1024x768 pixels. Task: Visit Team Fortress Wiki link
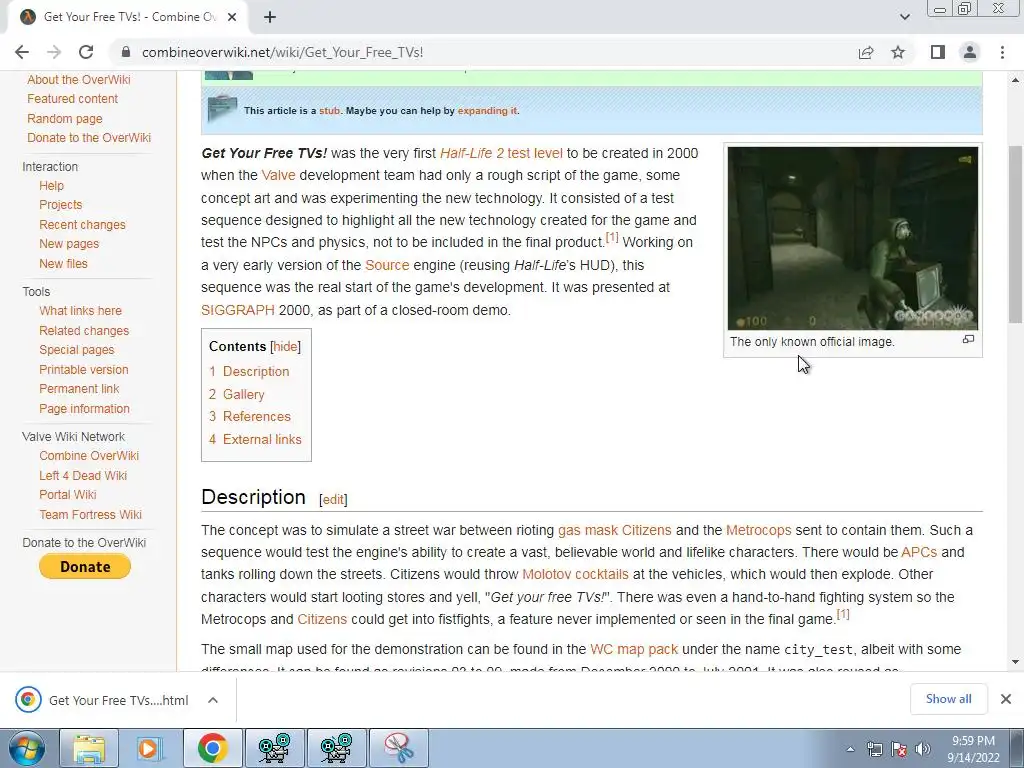pyautogui.click(x=90, y=515)
